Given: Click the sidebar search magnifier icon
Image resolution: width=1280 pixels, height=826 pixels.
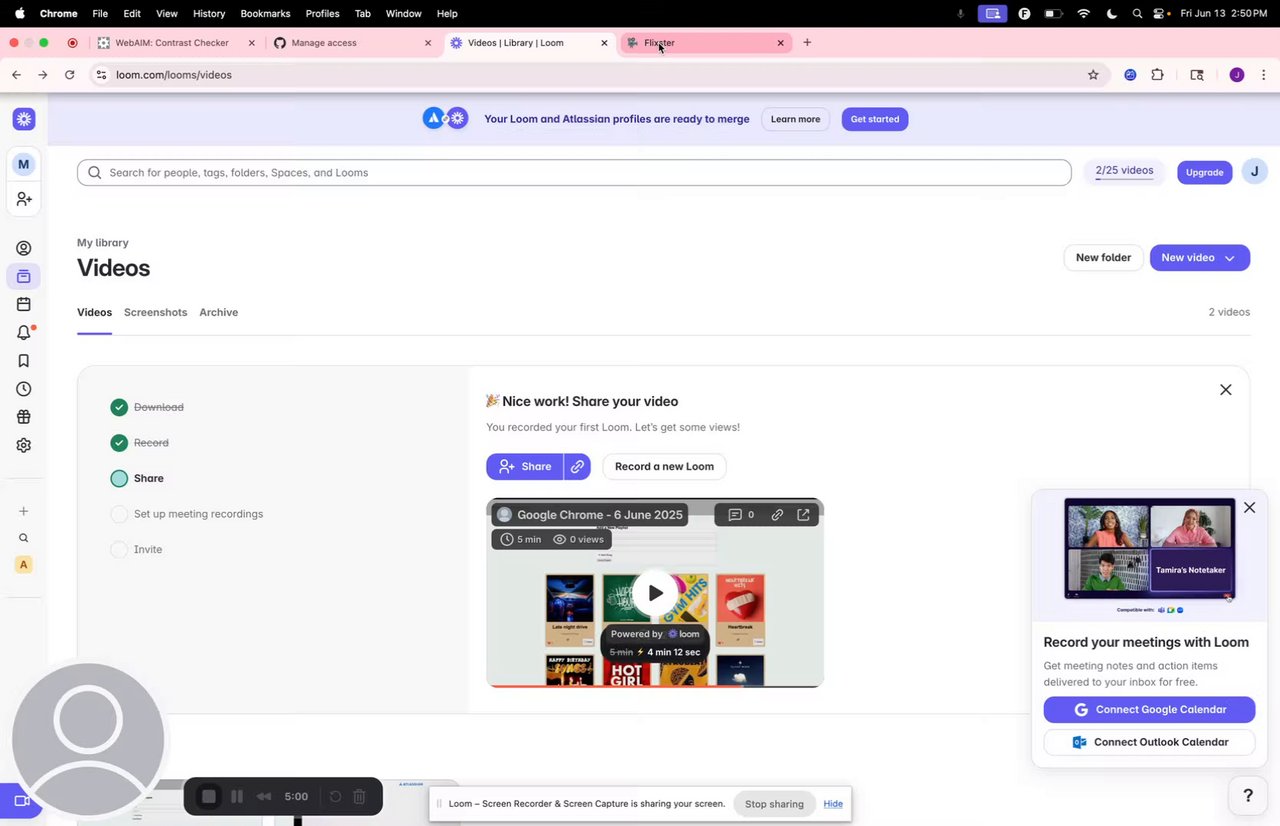Looking at the screenshot, I should (24, 538).
